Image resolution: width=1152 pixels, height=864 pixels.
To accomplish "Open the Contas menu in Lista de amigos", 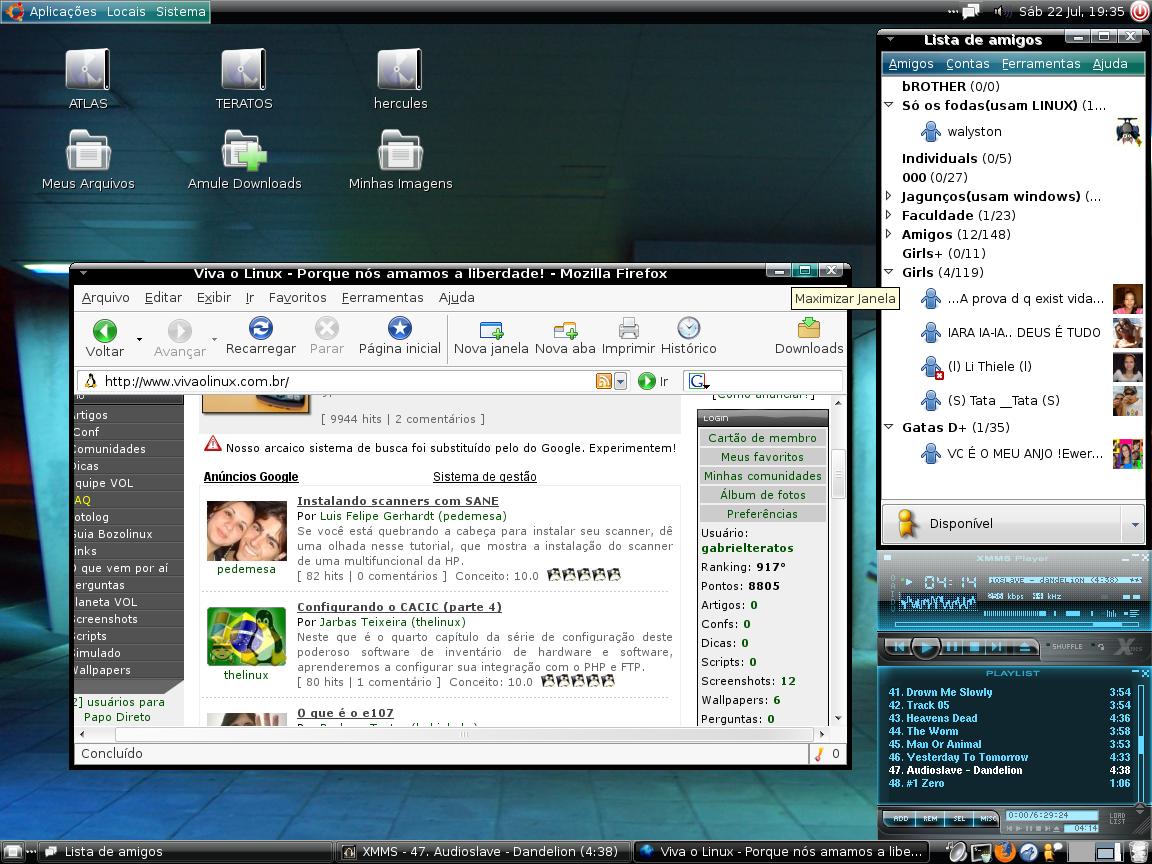I will tap(968, 64).
